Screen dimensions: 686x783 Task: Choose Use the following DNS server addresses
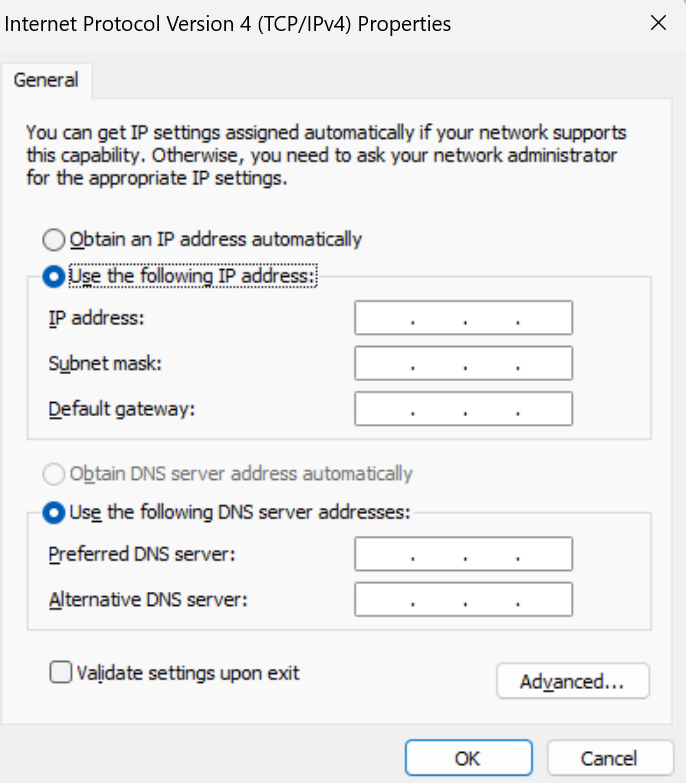53,512
